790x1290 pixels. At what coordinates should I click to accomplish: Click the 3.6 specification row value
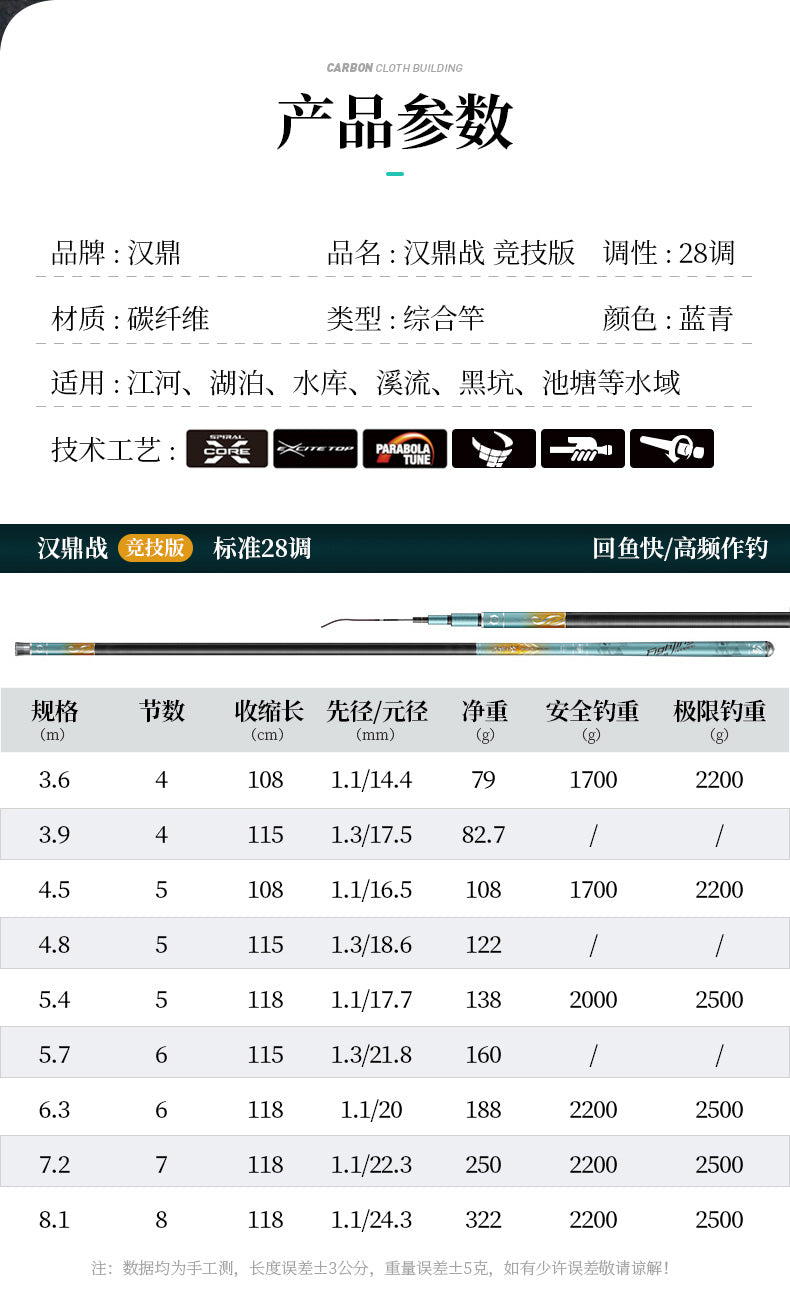[54, 780]
